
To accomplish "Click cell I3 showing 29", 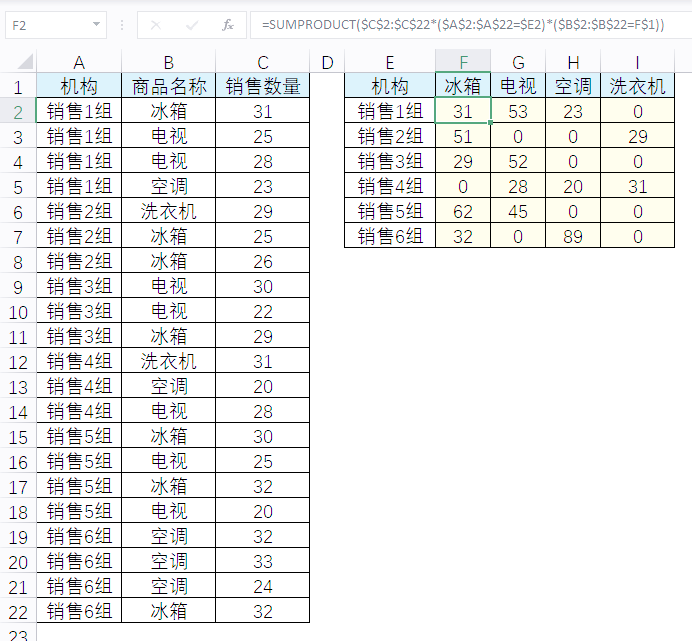I will point(637,136).
